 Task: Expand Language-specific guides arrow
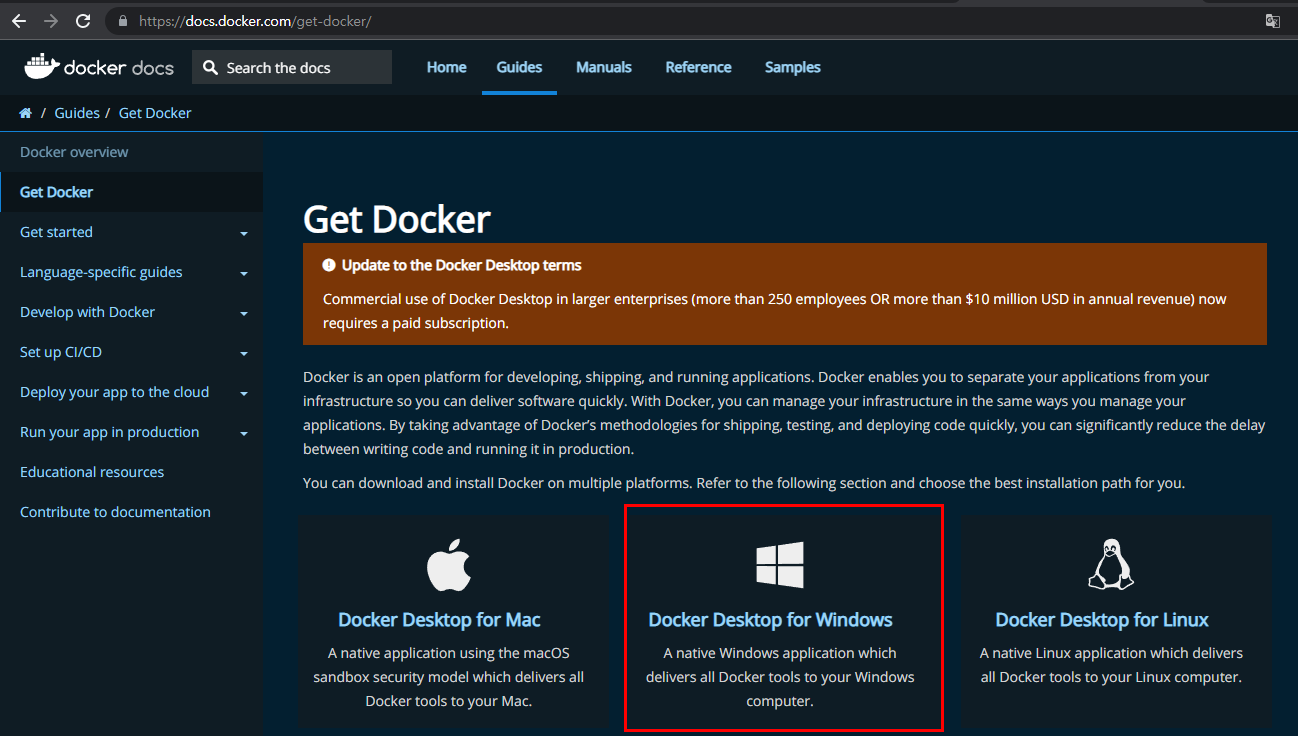[244, 274]
